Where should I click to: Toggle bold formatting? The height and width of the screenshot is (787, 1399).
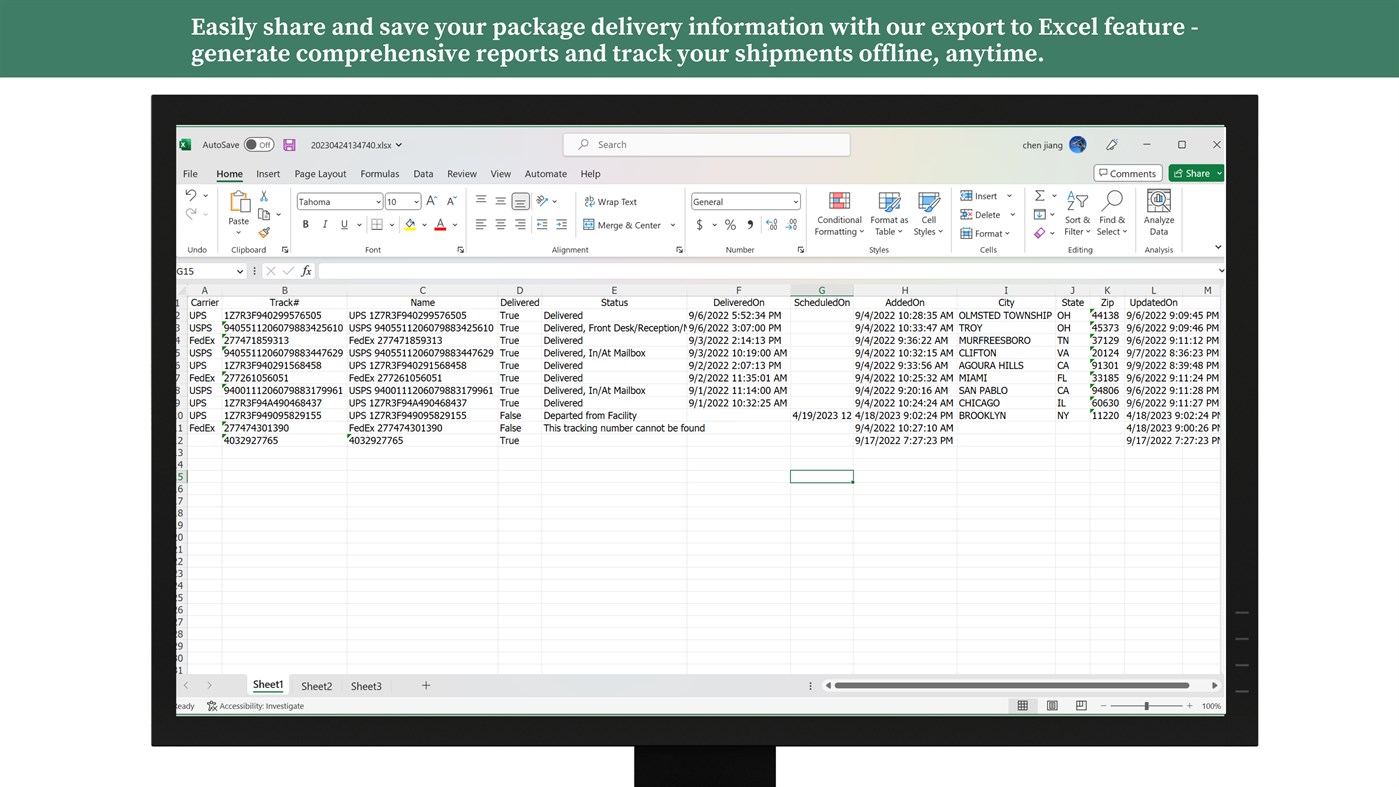(305, 224)
